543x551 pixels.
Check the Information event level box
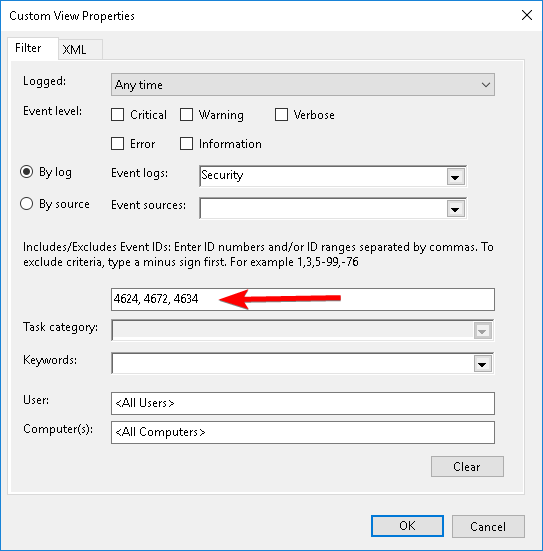186,144
